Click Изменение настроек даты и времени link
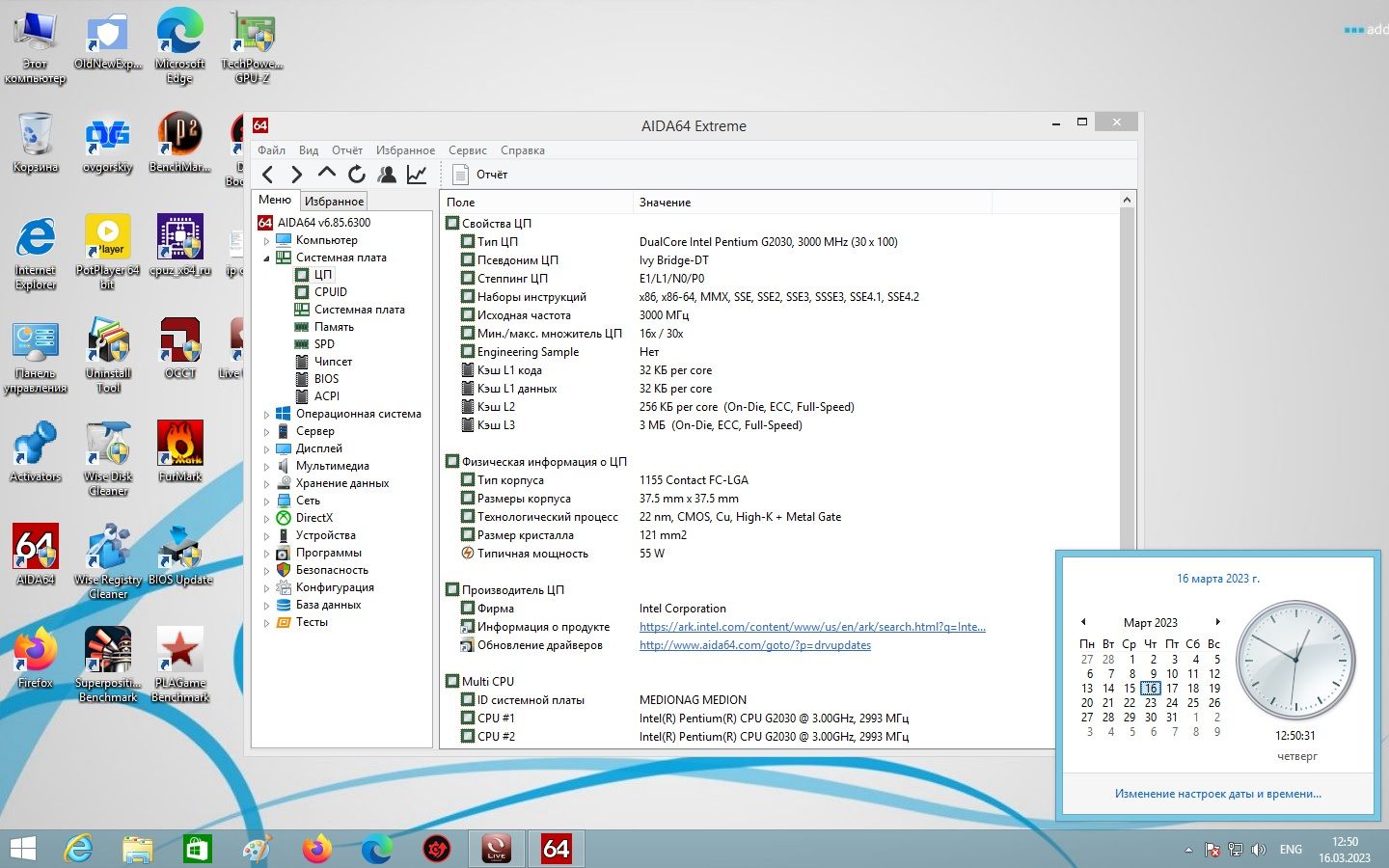This screenshot has width=1389, height=868. click(x=1218, y=794)
